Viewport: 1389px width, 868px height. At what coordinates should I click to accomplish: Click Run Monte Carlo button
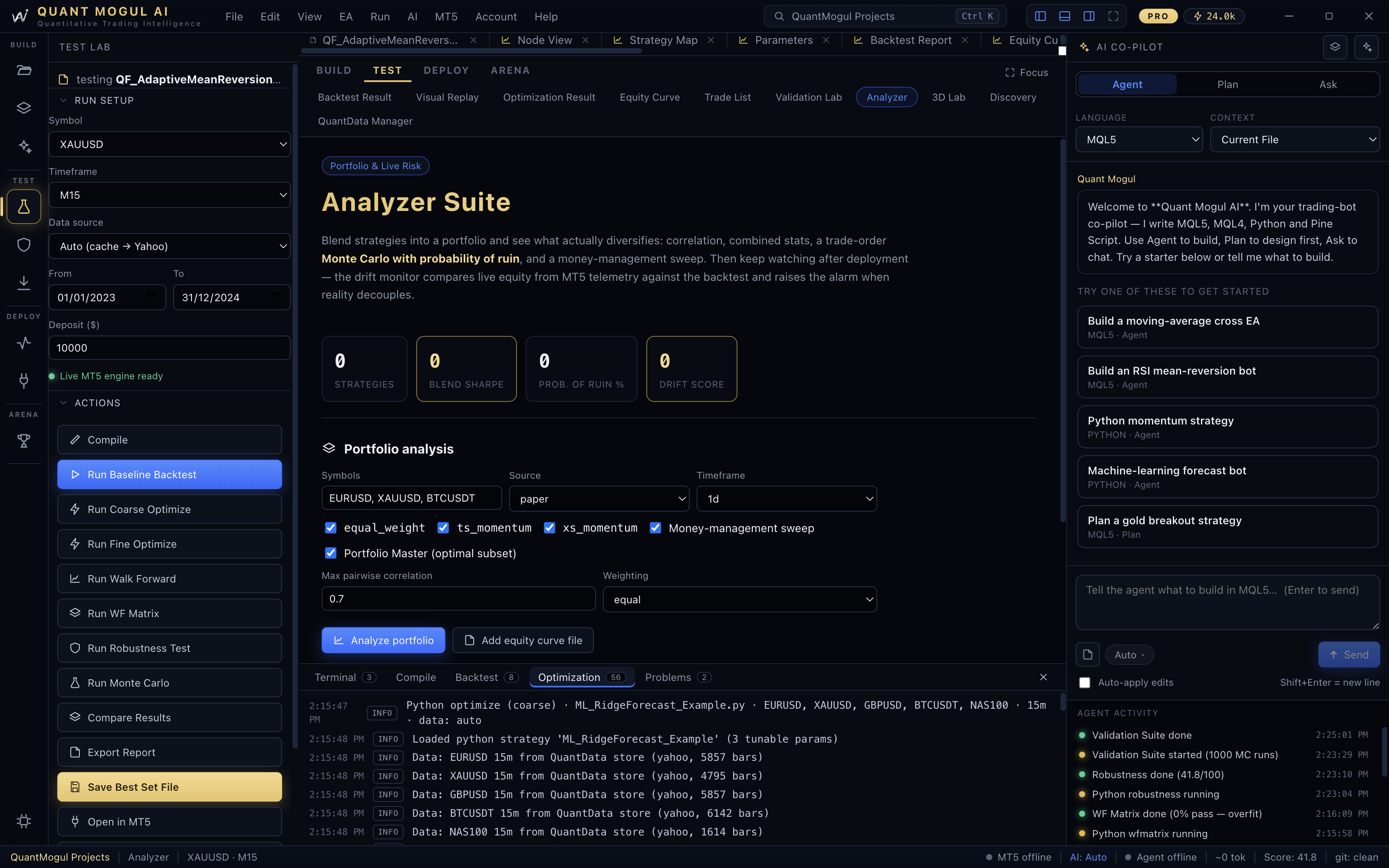tap(169, 683)
